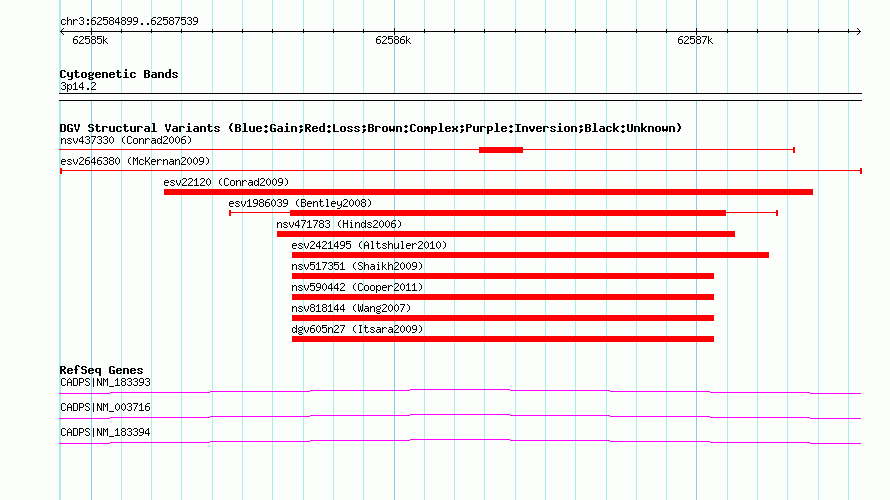Click the red bar of nsv590442
Image resolution: width=890 pixels, height=500 pixels.
[x=503, y=297]
